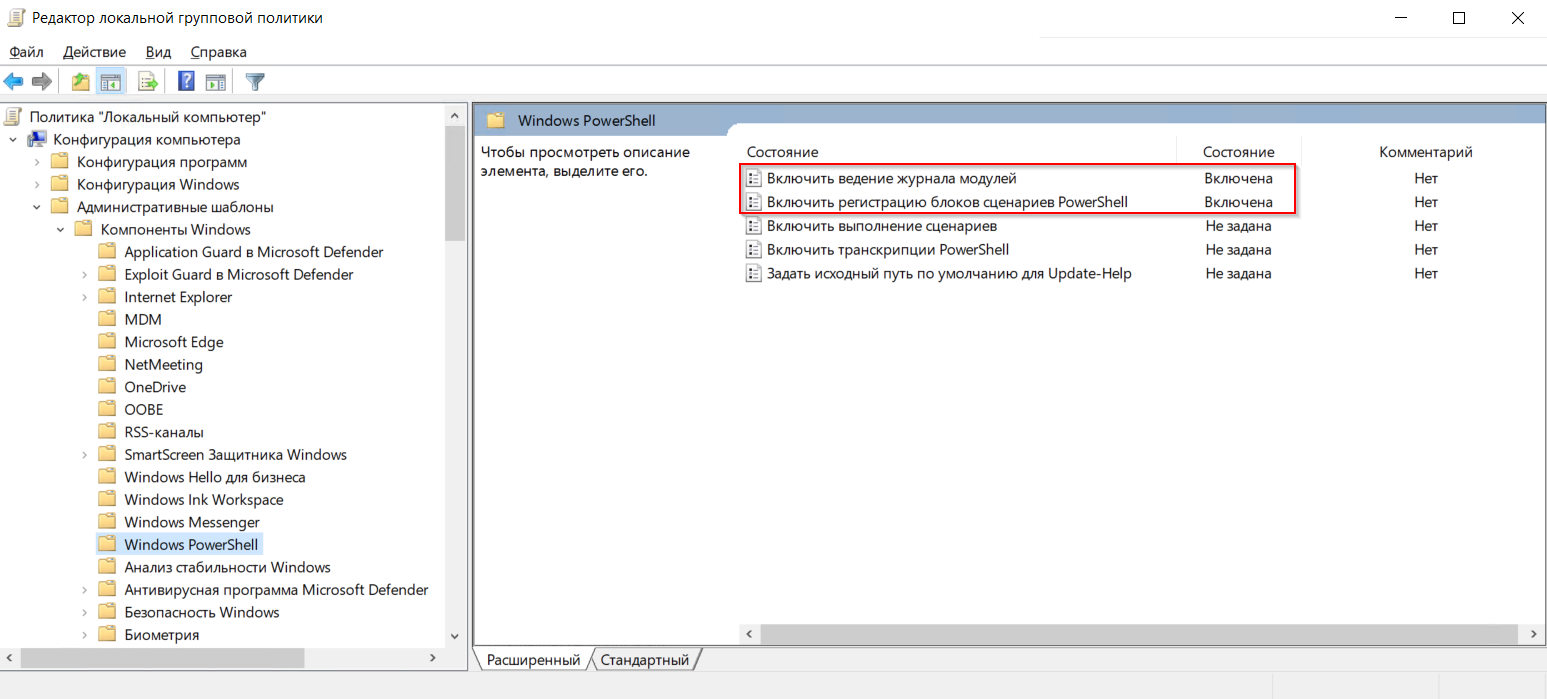Toggle the Show/Hide action pane icon

(x=215, y=82)
